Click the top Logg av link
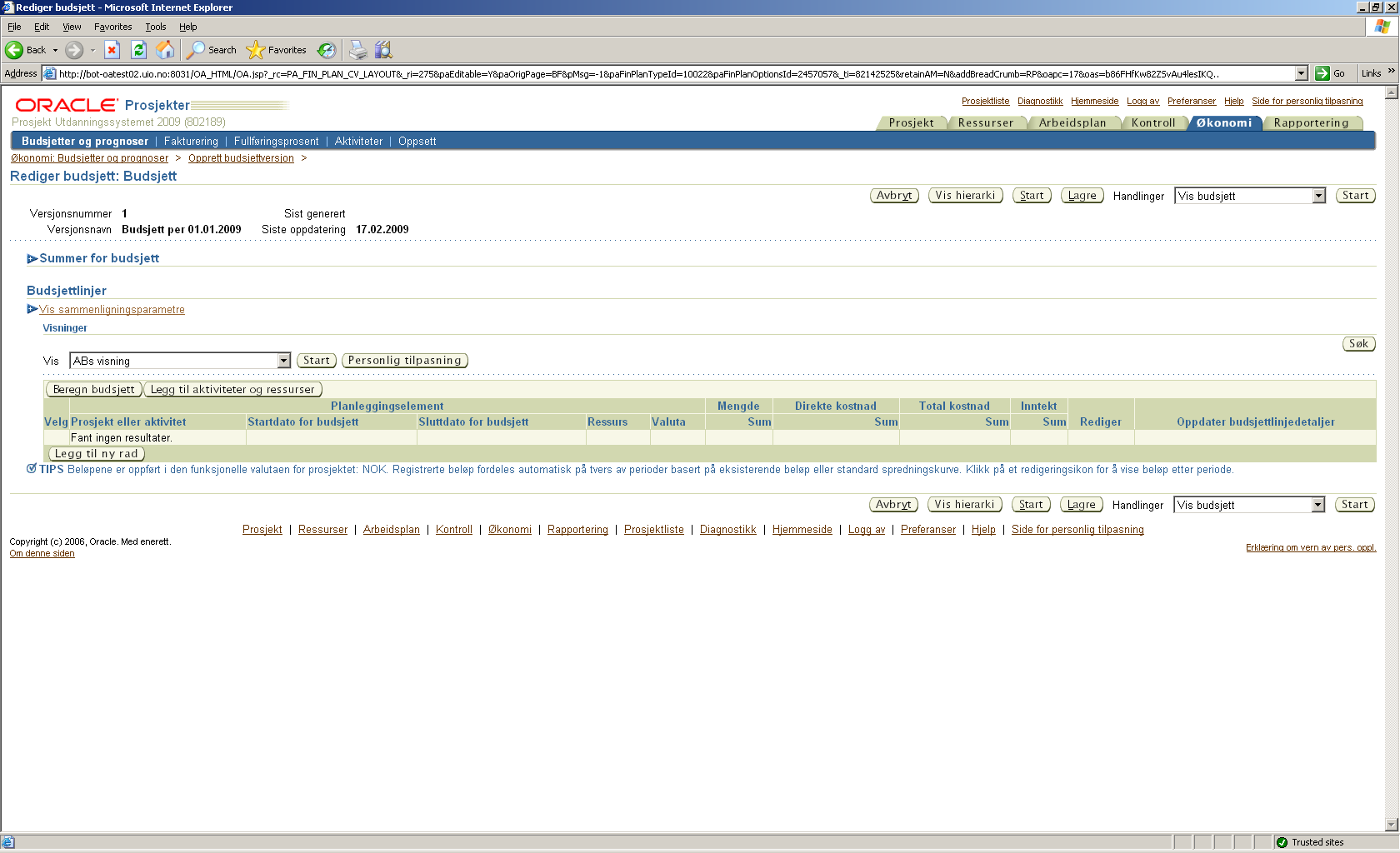Viewport: 1400px width, 853px height. [x=1142, y=101]
